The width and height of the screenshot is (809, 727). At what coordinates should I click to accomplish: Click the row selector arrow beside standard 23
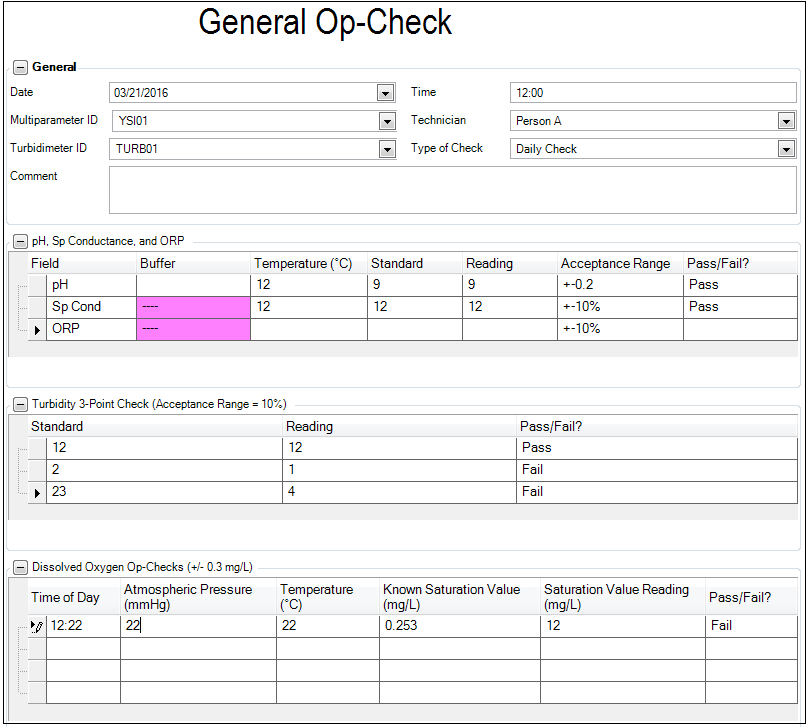[36, 491]
